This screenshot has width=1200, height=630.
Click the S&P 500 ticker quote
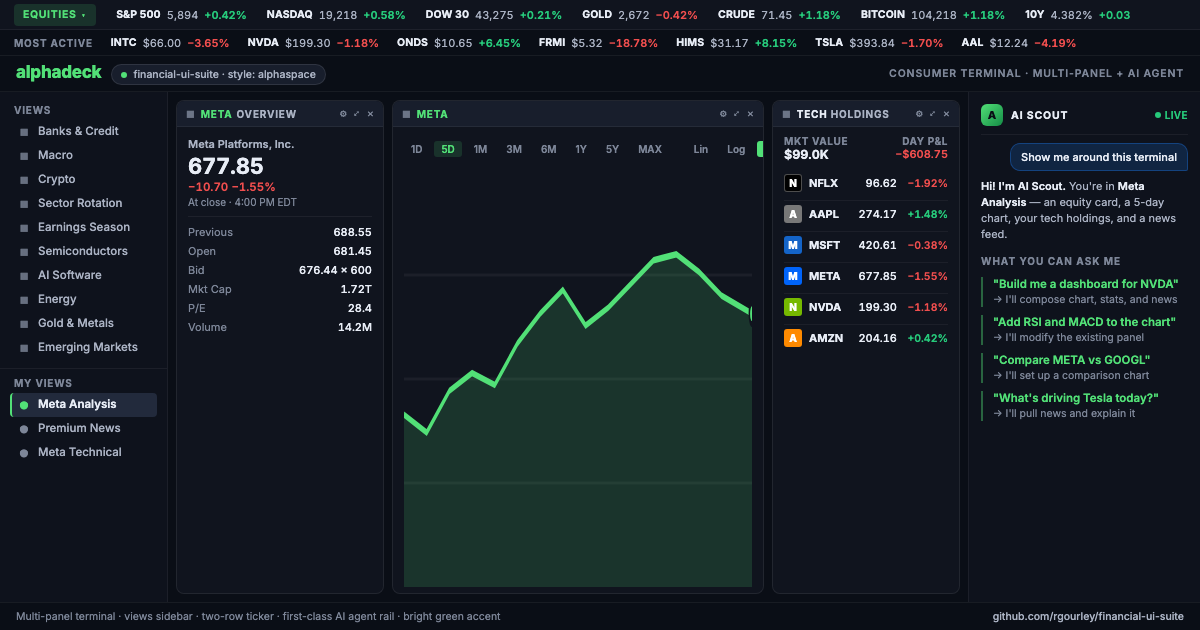[181, 15]
